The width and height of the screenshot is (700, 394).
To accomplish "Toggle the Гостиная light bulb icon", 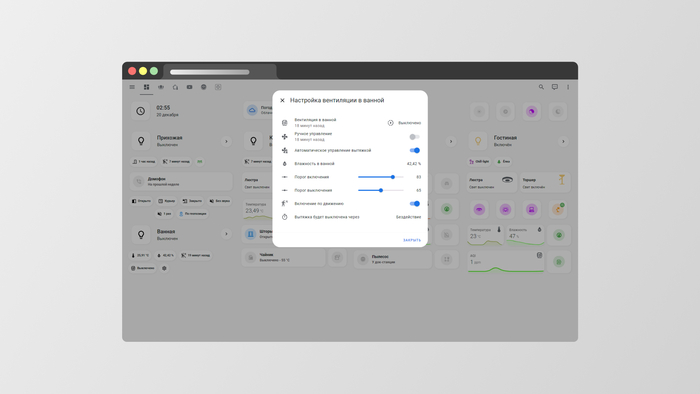I will coord(478,141).
